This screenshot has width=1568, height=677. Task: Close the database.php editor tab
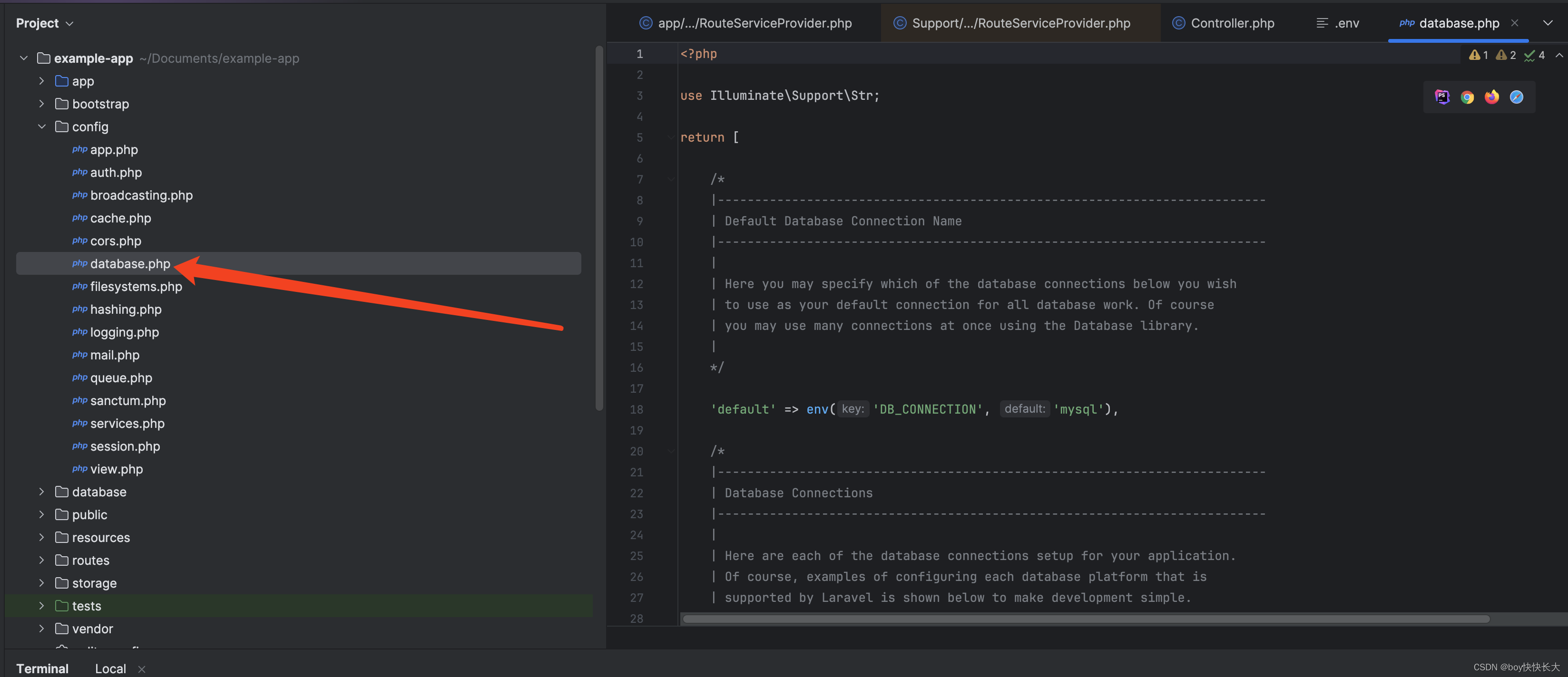1514,23
